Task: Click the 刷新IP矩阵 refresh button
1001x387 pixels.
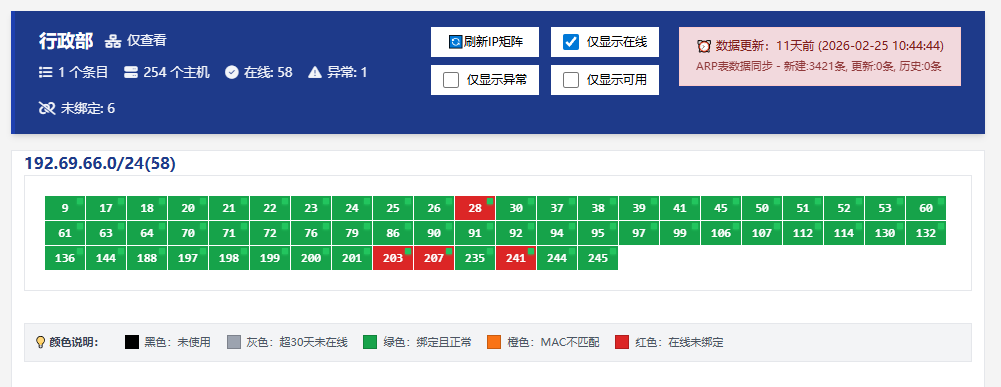Action: click(485, 42)
